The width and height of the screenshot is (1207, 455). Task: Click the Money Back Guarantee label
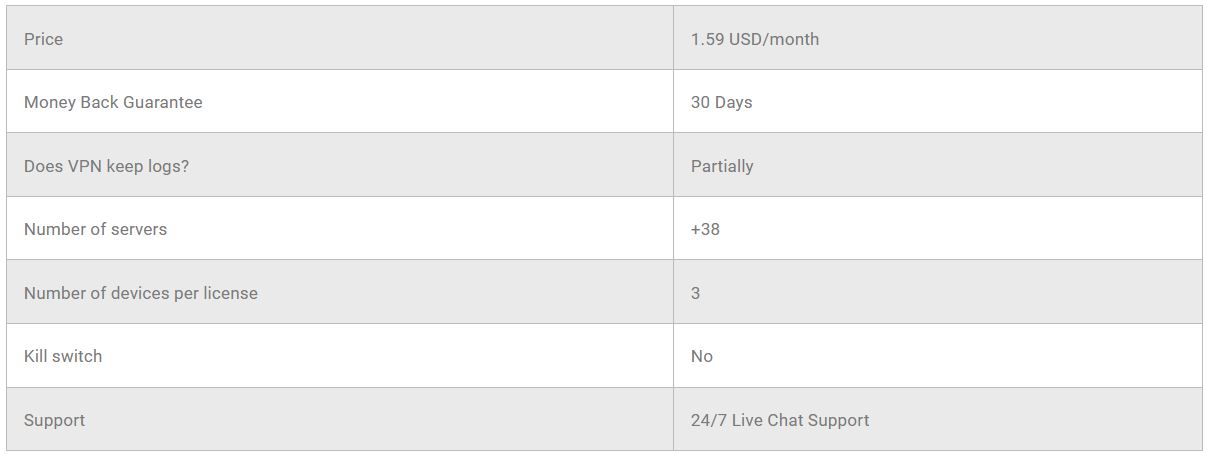(113, 102)
